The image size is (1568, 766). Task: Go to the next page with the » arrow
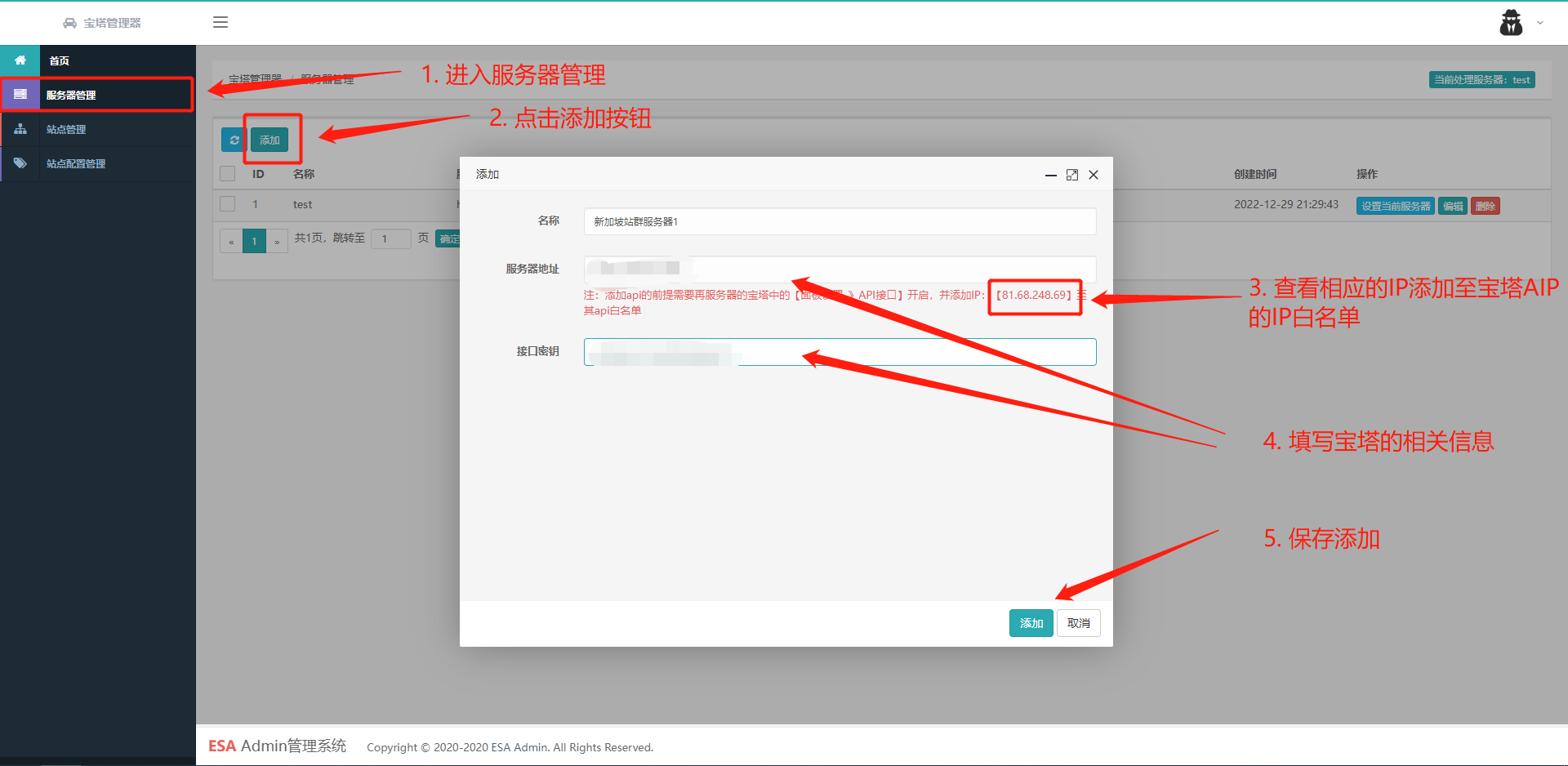tap(277, 241)
